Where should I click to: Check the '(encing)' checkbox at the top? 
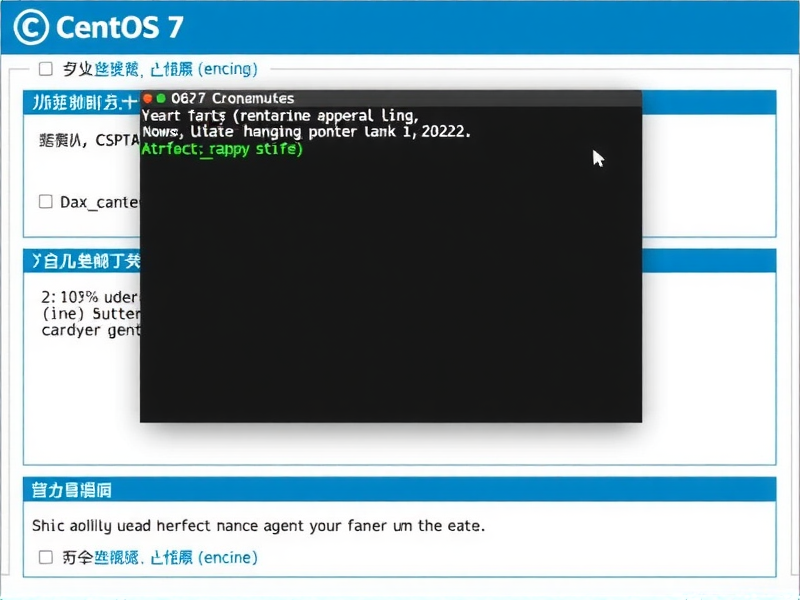pyautogui.click(x=44, y=69)
